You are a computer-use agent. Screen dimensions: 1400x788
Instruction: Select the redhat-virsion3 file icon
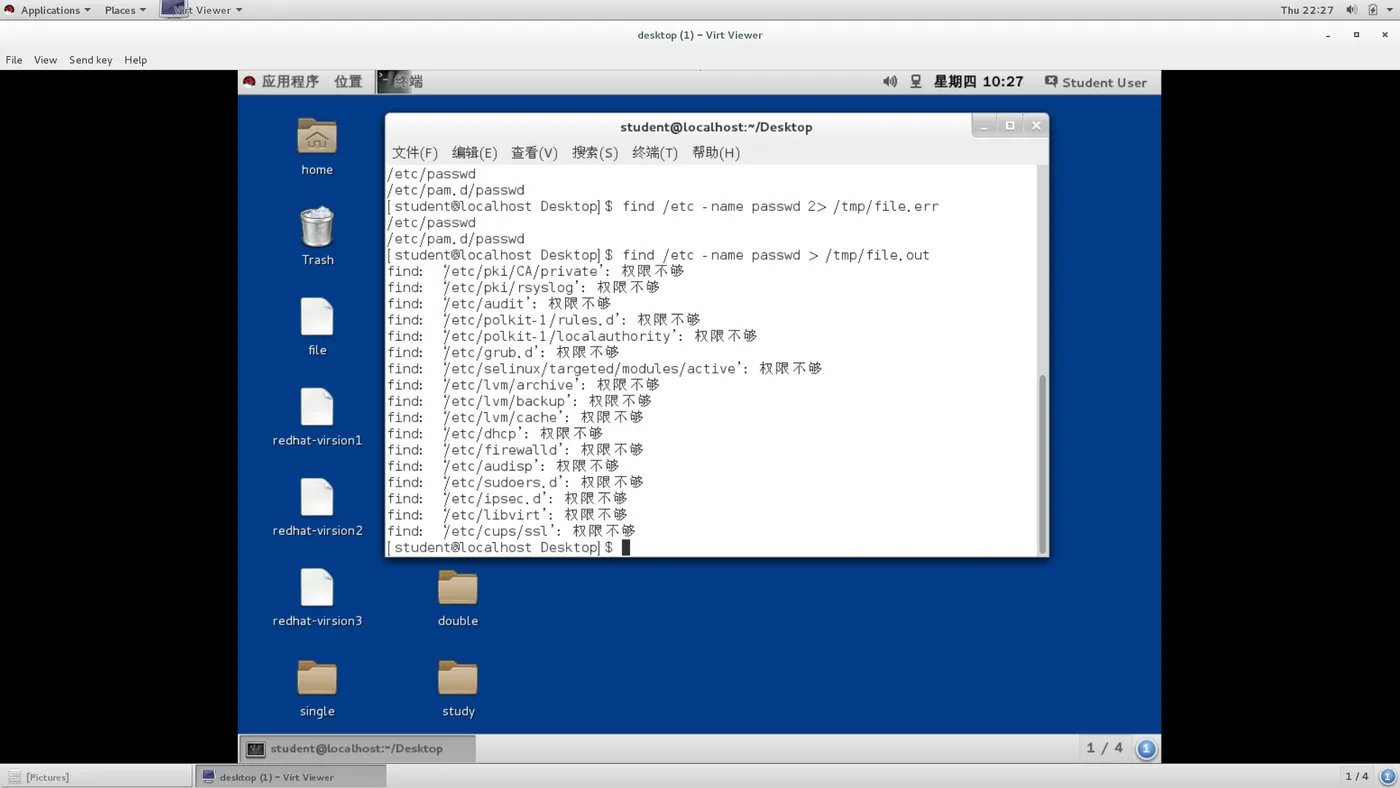(x=317, y=587)
